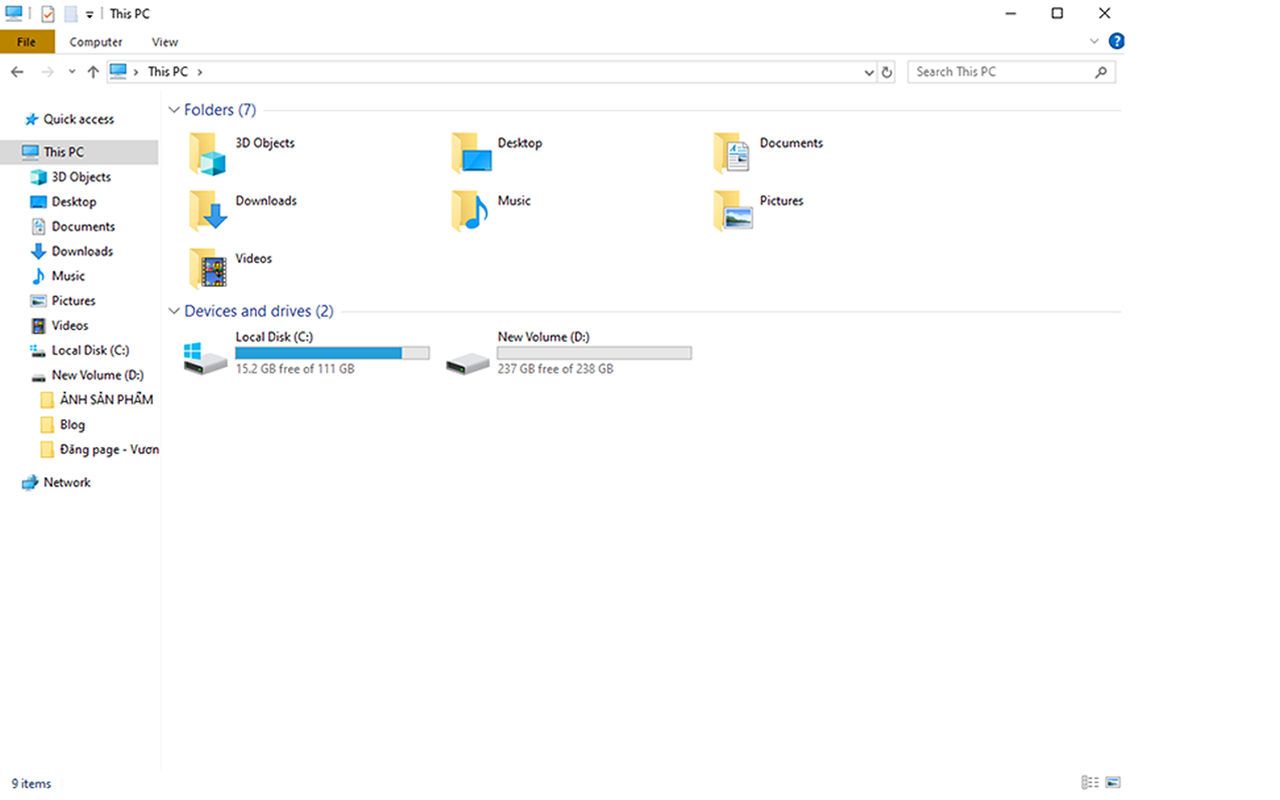This screenshot has height=800, width=1280.
Task: Collapse the Folders (7) group
Action: pyautogui.click(x=174, y=110)
